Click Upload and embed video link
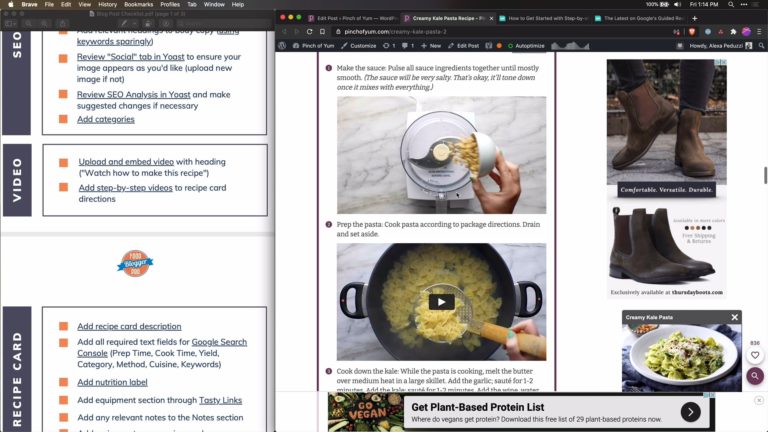The height and width of the screenshot is (432, 768). click(126, 162)
